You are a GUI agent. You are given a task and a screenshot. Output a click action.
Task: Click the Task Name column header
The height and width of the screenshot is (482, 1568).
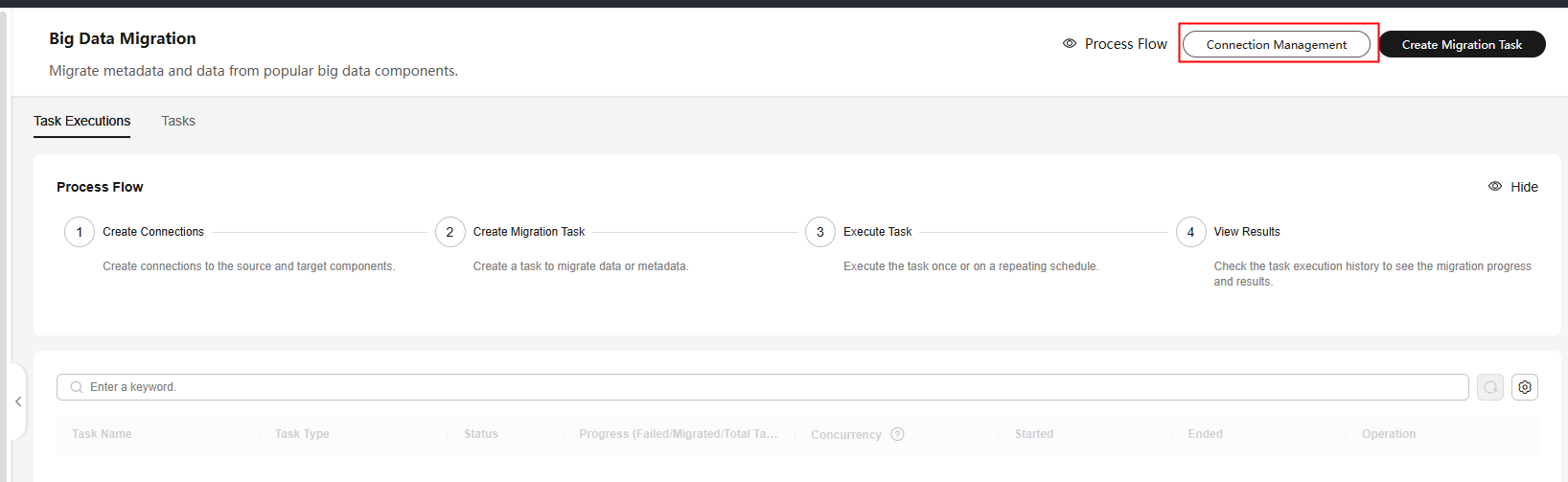click(102, 434)
